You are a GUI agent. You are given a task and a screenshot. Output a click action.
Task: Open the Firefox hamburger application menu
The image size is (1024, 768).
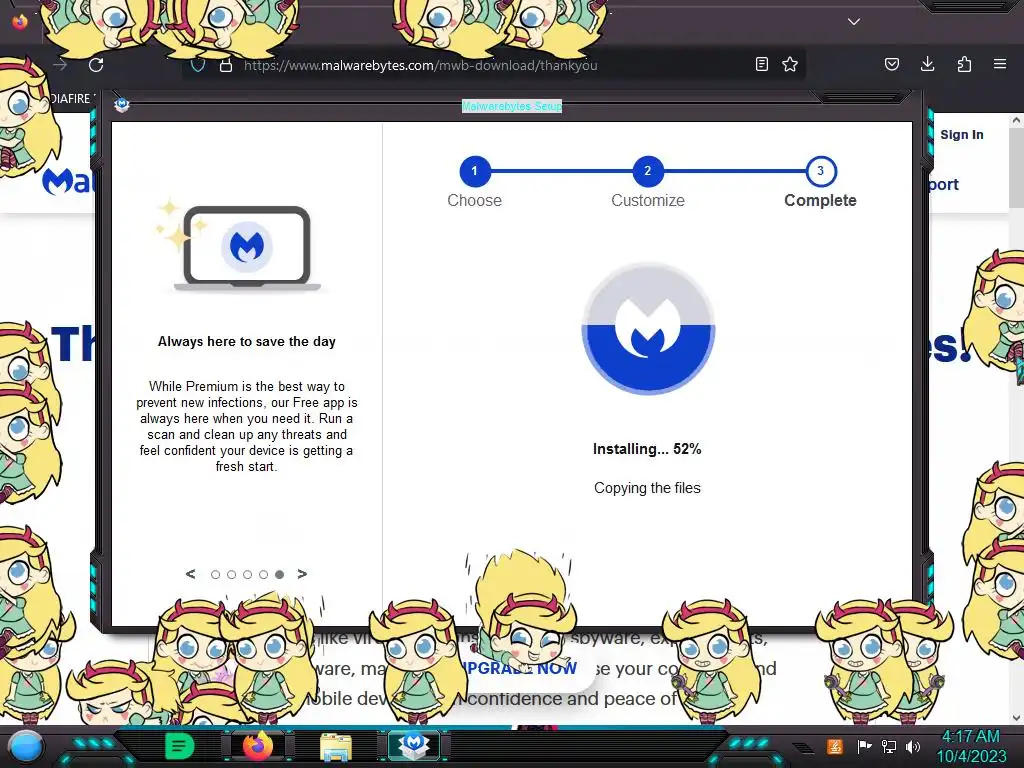click(x=1000, y=64)
